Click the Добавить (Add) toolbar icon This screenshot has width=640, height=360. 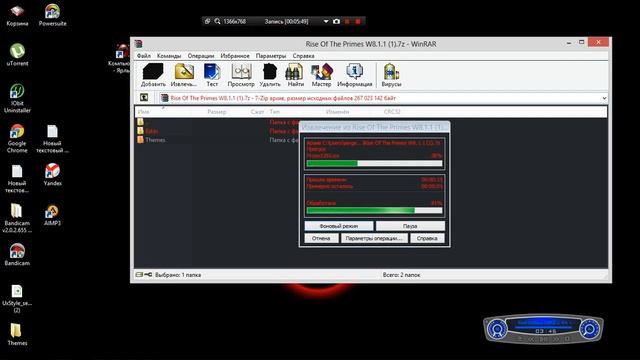153,75
